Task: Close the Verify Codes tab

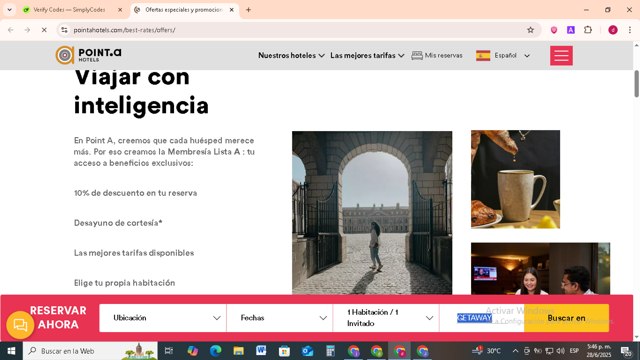Action: [120, 10]
